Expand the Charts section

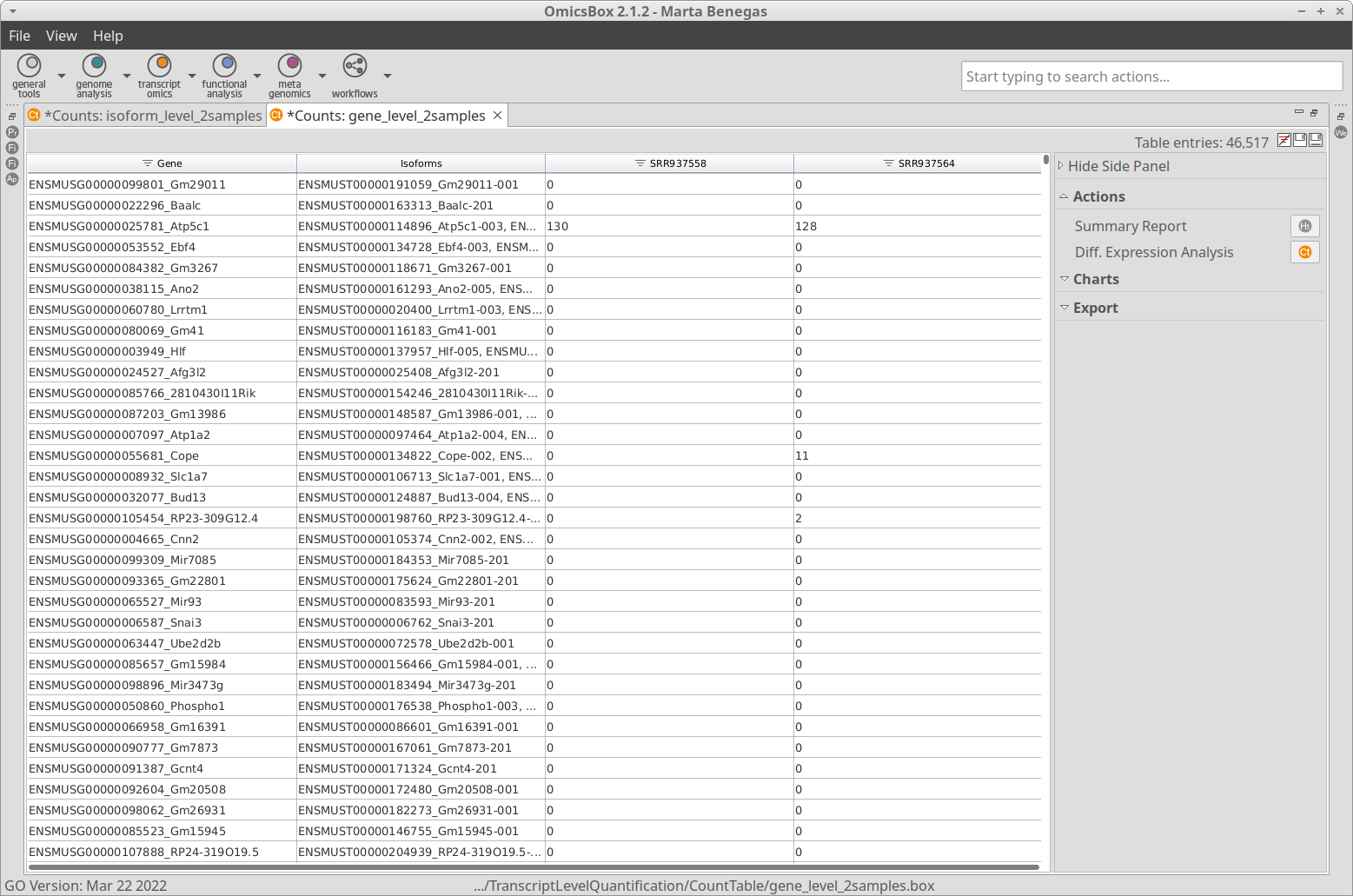(1064, 279)
